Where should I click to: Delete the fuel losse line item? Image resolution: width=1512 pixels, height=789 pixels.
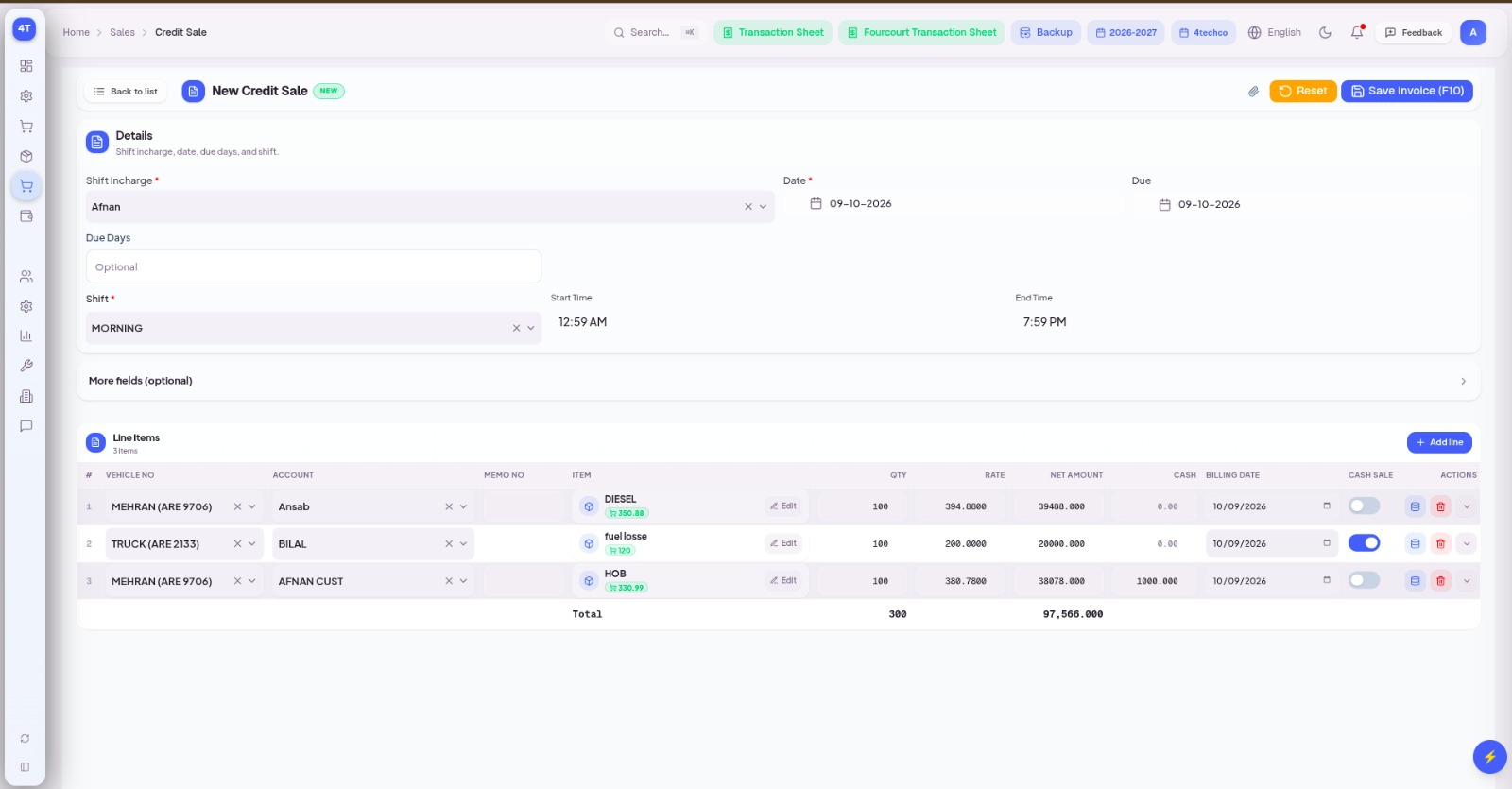point(1440,543)
